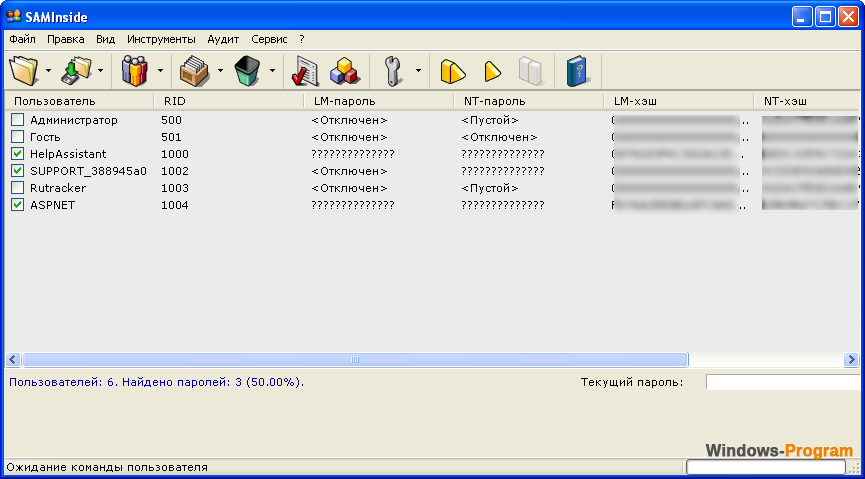Viewport: 865px width, 479px height.
Task: Open the Правка menu
Action: 66,39
